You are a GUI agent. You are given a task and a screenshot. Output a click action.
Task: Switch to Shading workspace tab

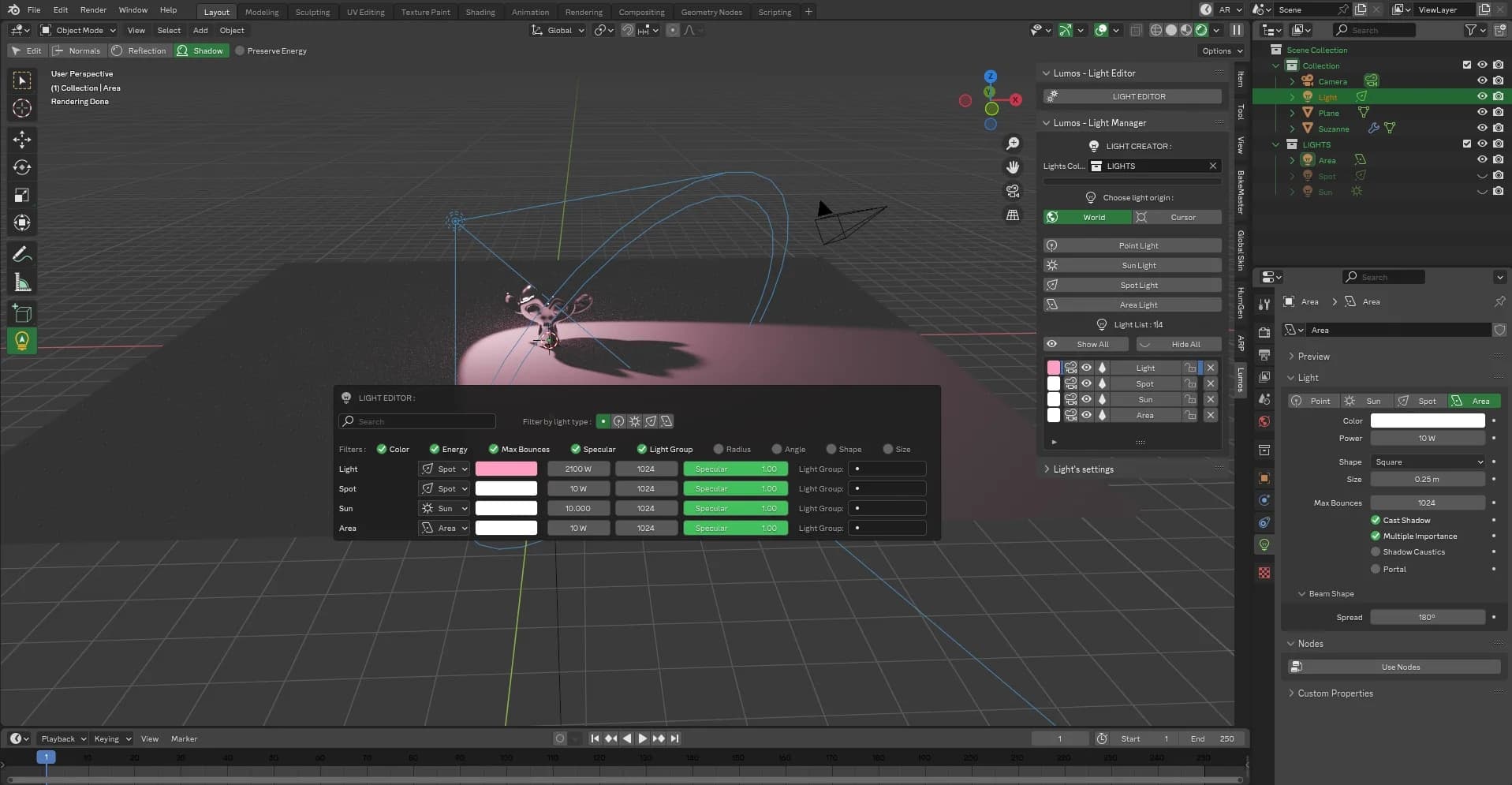480,12
